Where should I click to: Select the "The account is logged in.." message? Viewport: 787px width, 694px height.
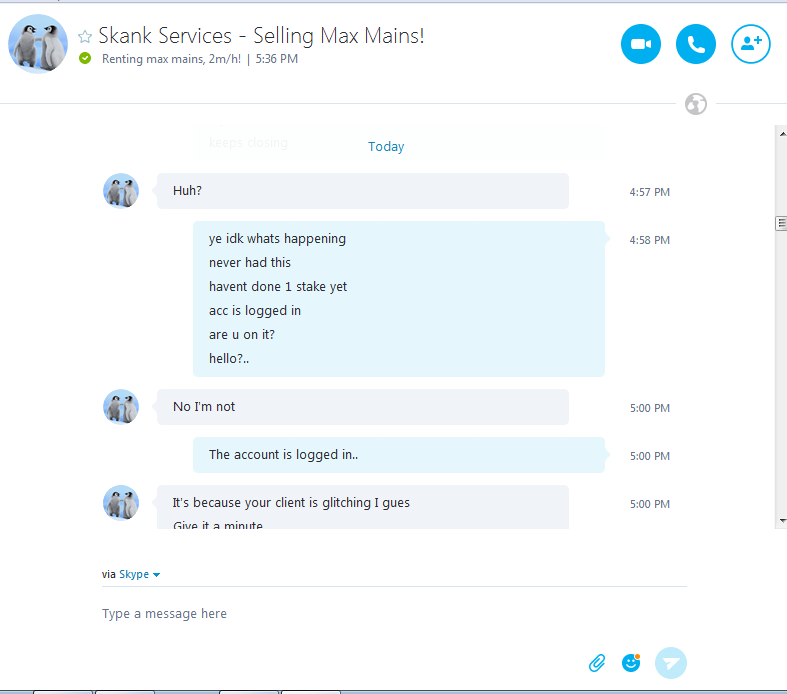(283, 455)
